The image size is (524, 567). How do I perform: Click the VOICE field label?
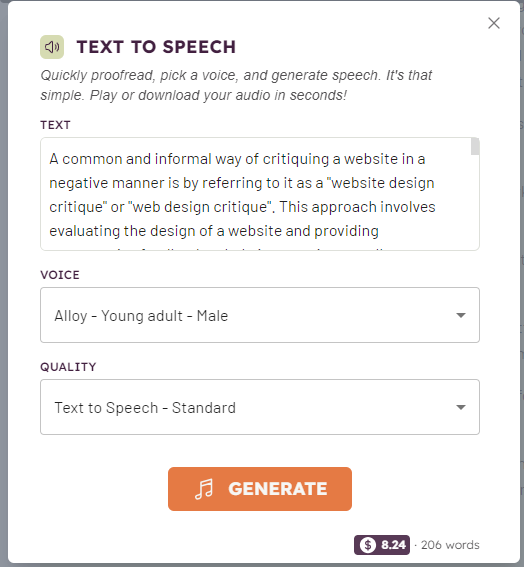point(60,275)
